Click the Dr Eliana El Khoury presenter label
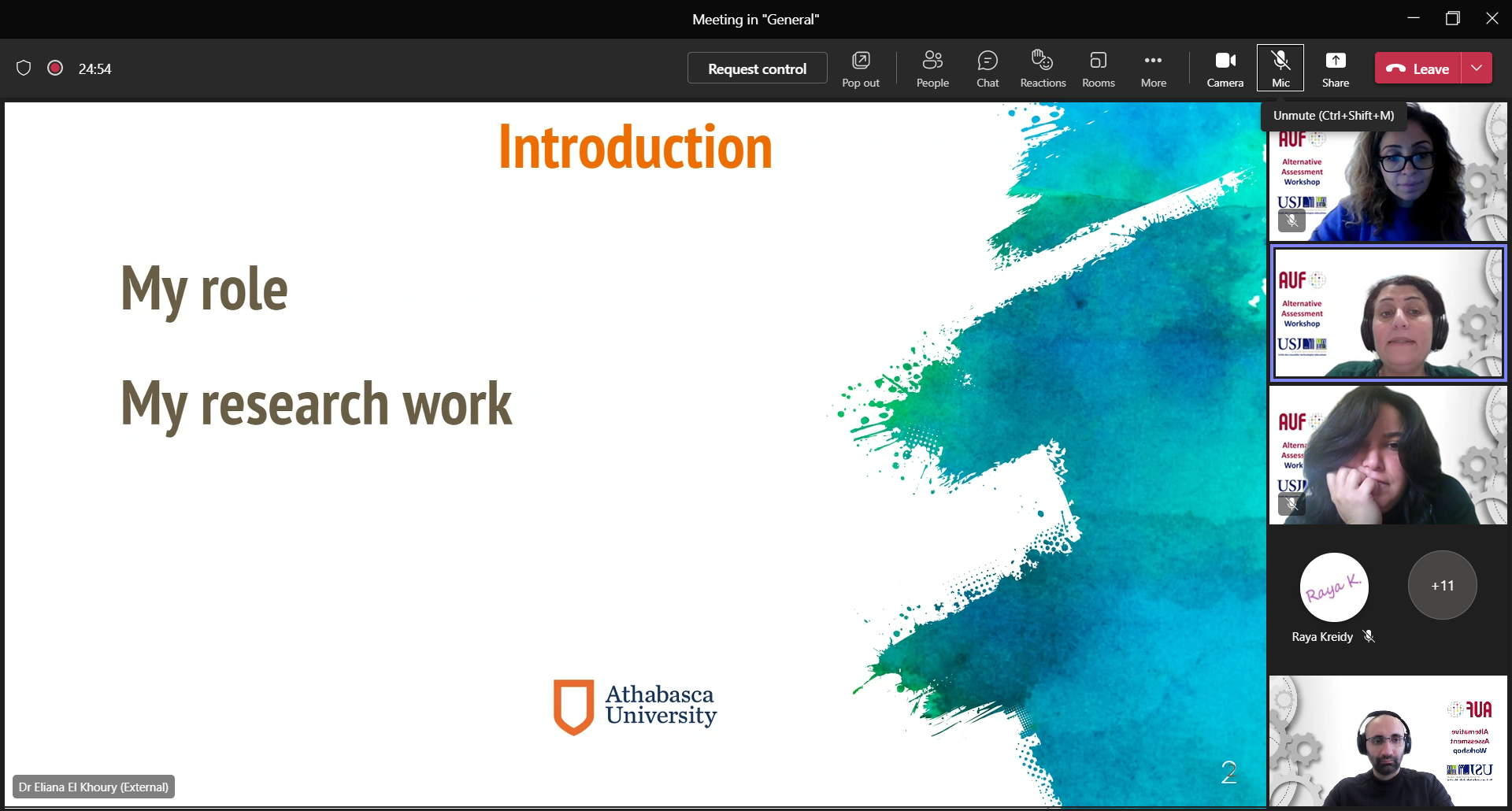This screenshot has width=1512, height=811. tap(94, 787)
